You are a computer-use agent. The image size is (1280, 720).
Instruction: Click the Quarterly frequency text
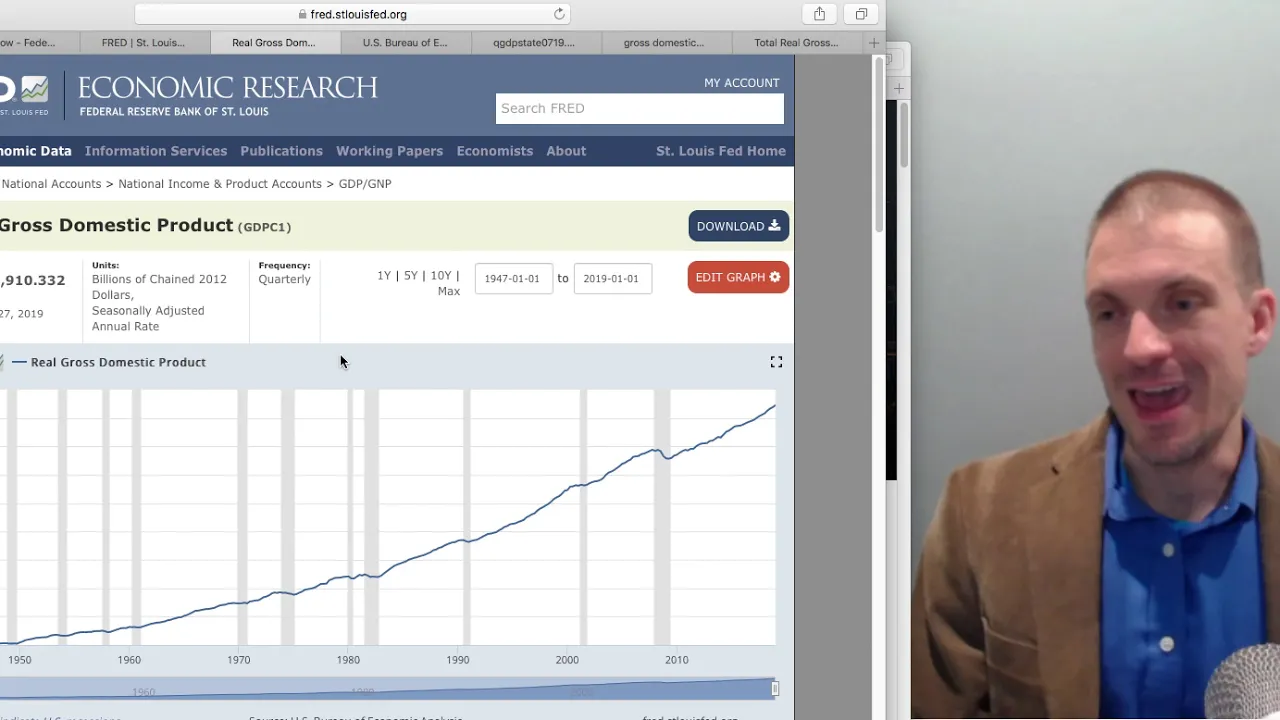coord(284,279)
